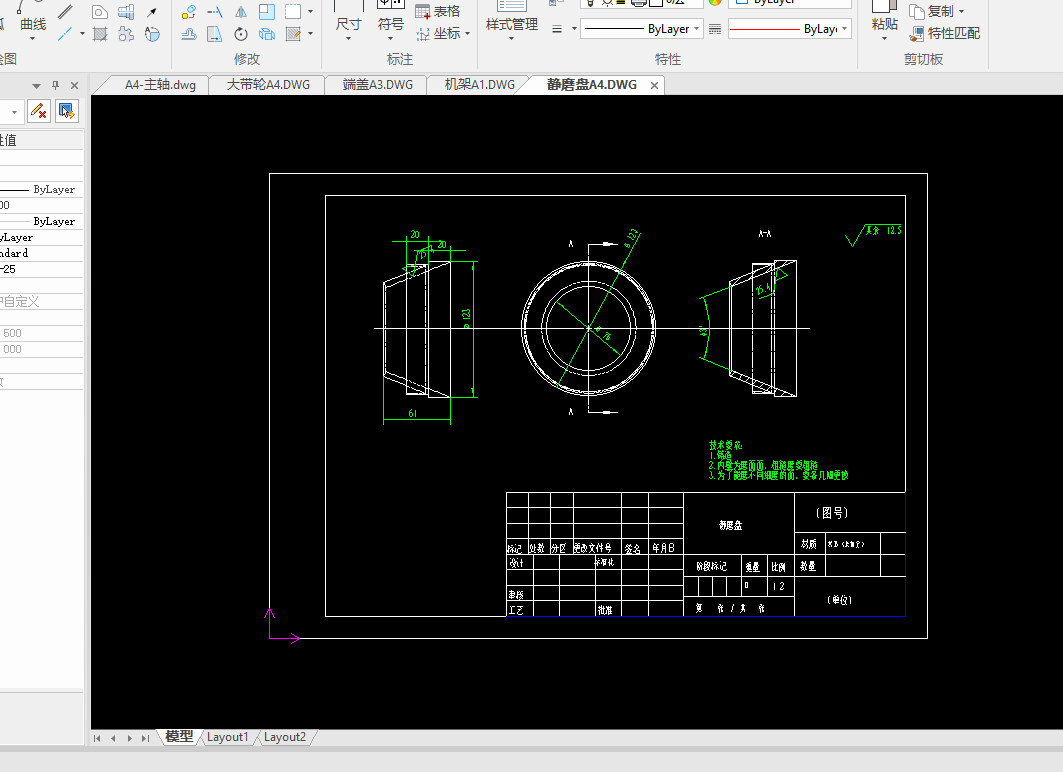This screenshot has width=1063, height=772.
Task: Toggle the pickadd selection mode icon
Action: click(38, 111)
